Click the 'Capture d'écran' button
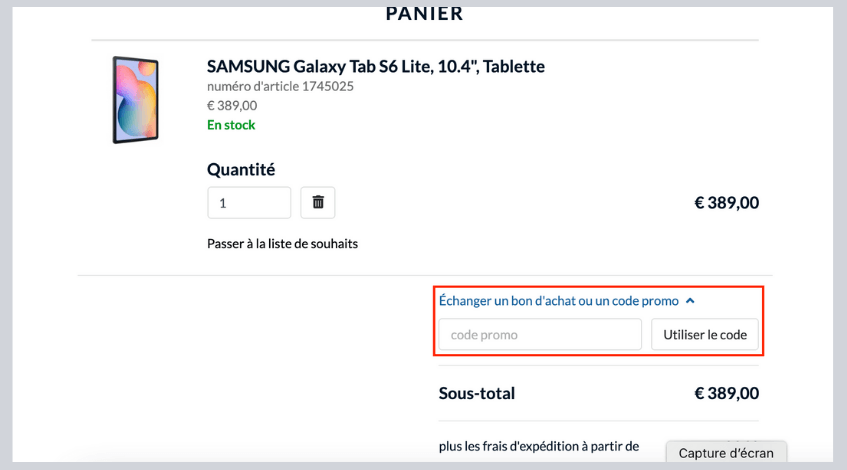The width and height of the screenshot is (847, 470). tap(726, 453)
